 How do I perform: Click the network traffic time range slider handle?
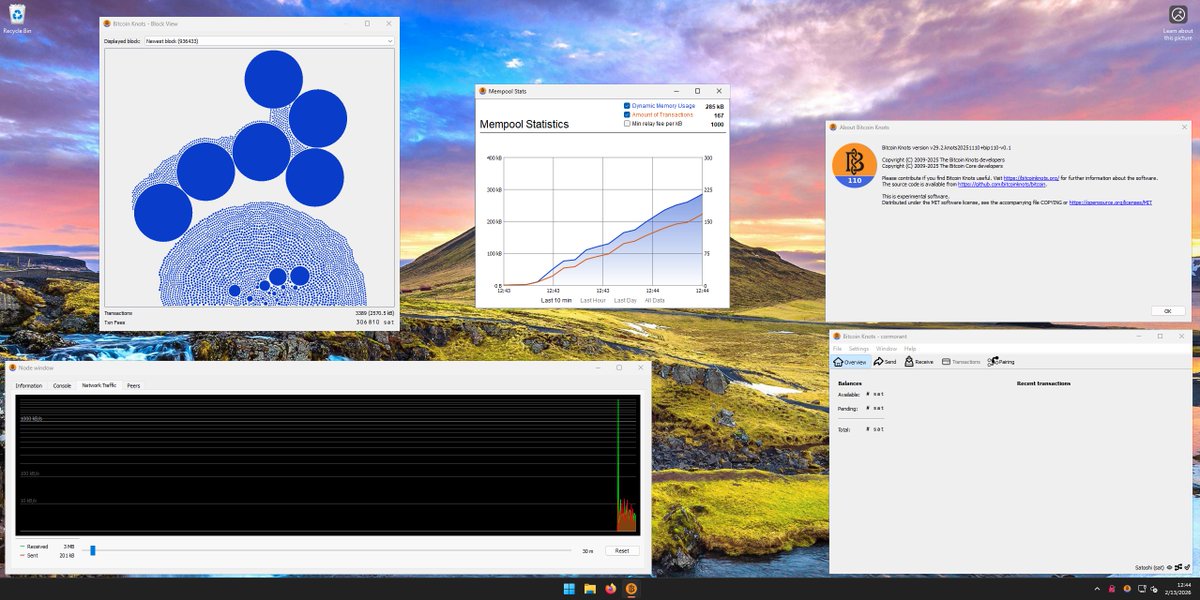point(93,550)
